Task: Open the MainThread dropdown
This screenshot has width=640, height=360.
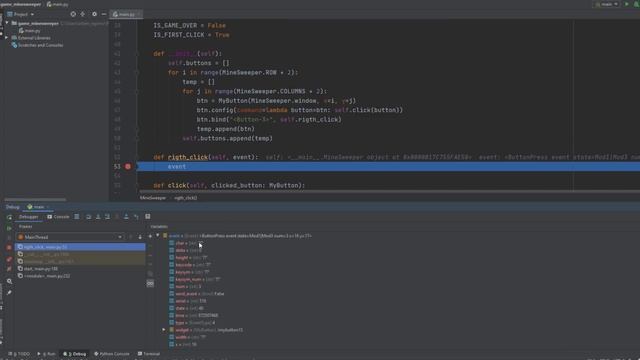Action: [70, 237]
